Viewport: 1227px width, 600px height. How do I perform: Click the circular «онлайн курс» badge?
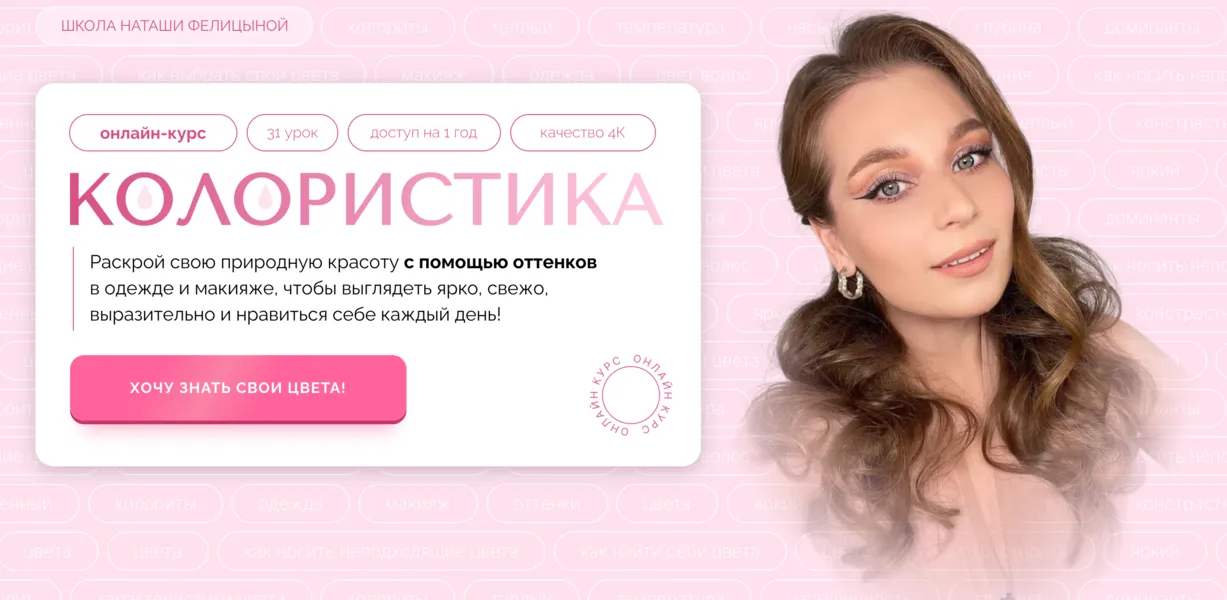[630, 395]
